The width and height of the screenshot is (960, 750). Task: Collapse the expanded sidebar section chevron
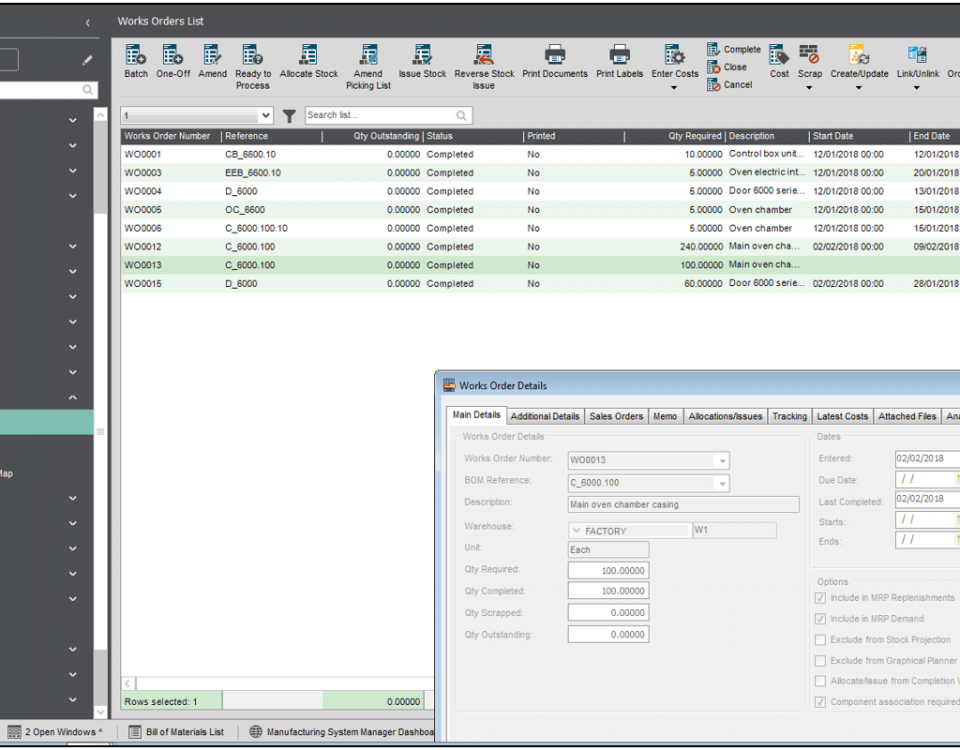(73, 397)
